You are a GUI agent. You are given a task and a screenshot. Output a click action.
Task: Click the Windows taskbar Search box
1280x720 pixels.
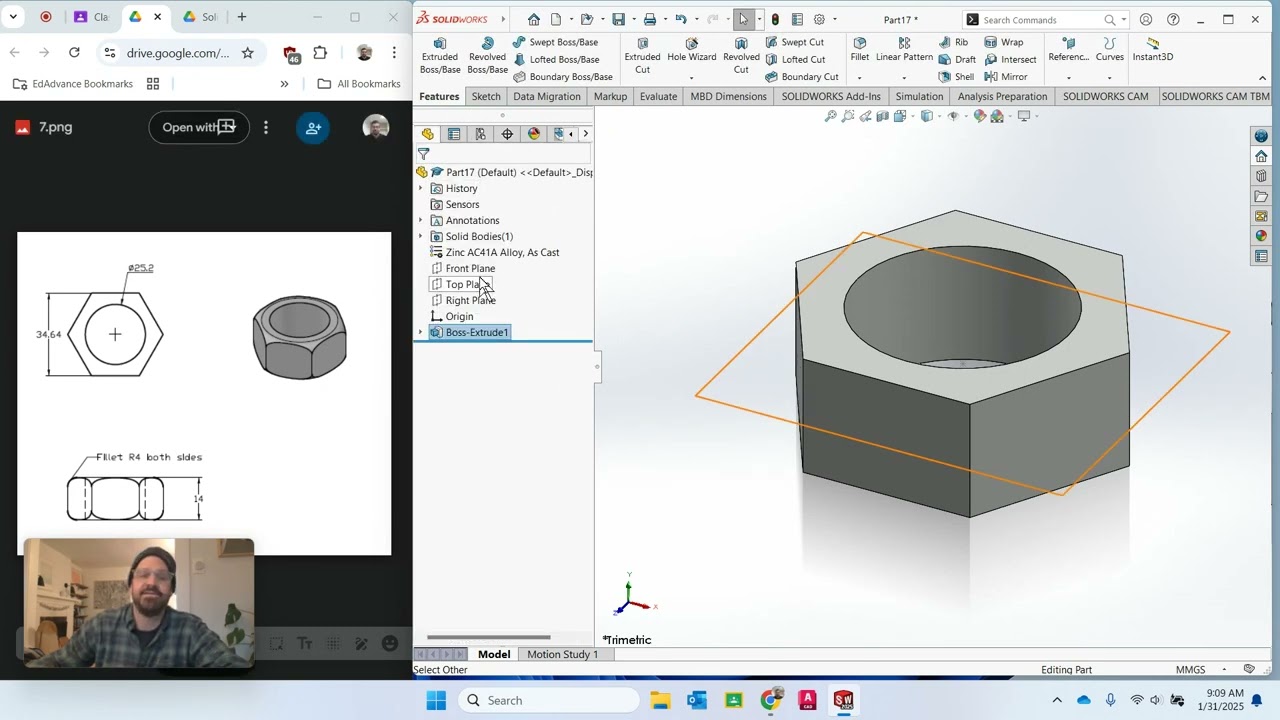click(x=549, y=700)
